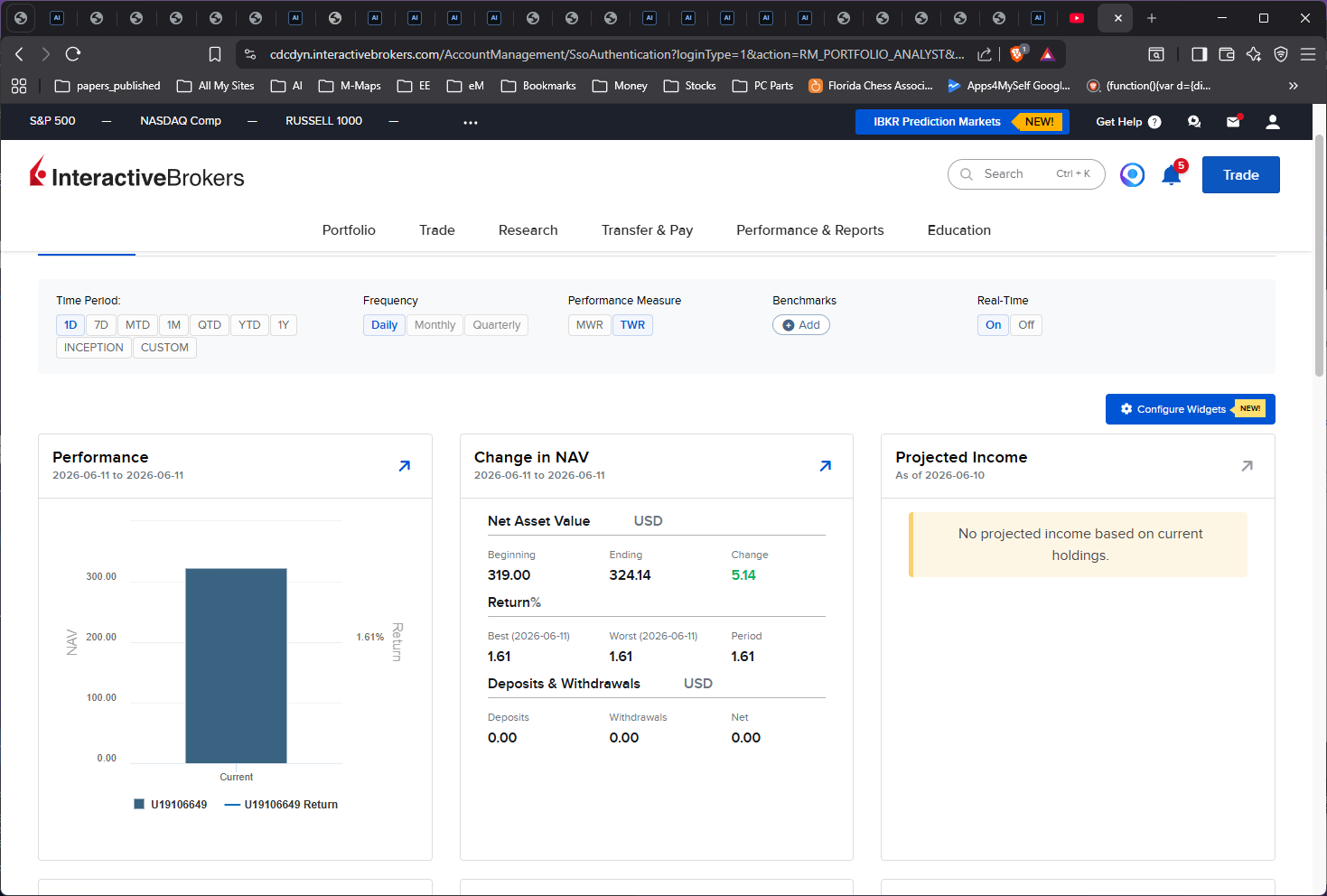Switch to the YouTube tab
Screen dimensions: 1327x896
click(1077, 18)
